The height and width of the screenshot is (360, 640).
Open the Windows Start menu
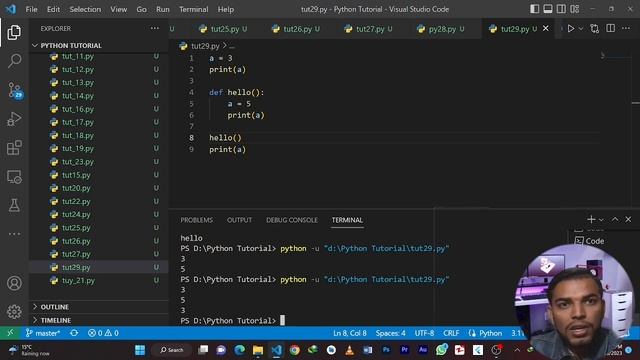(x=140, y=350)
